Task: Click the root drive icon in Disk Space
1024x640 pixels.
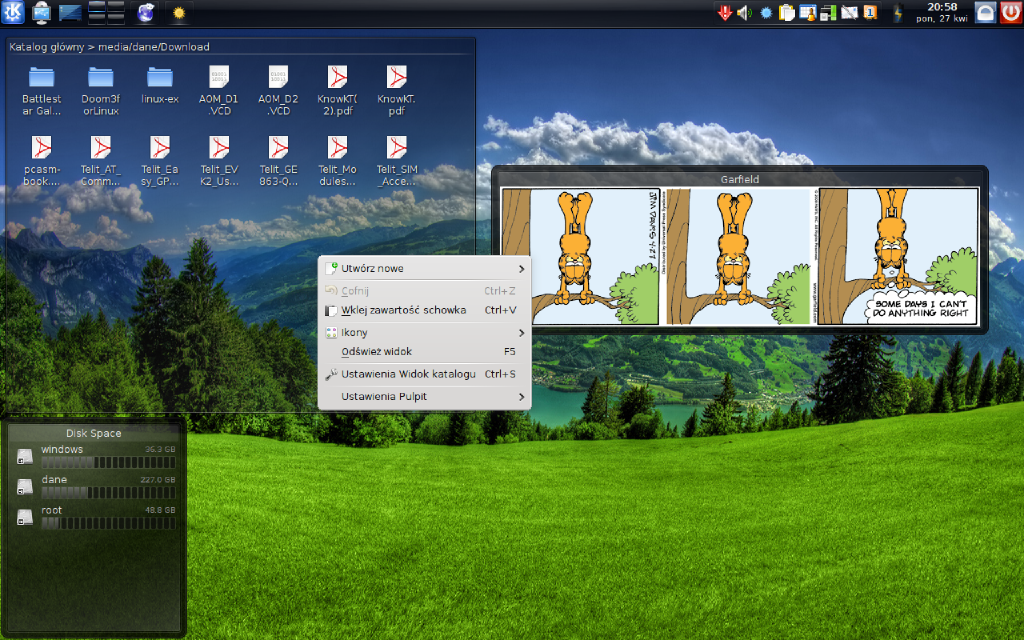Action: [x=25, y=517]
